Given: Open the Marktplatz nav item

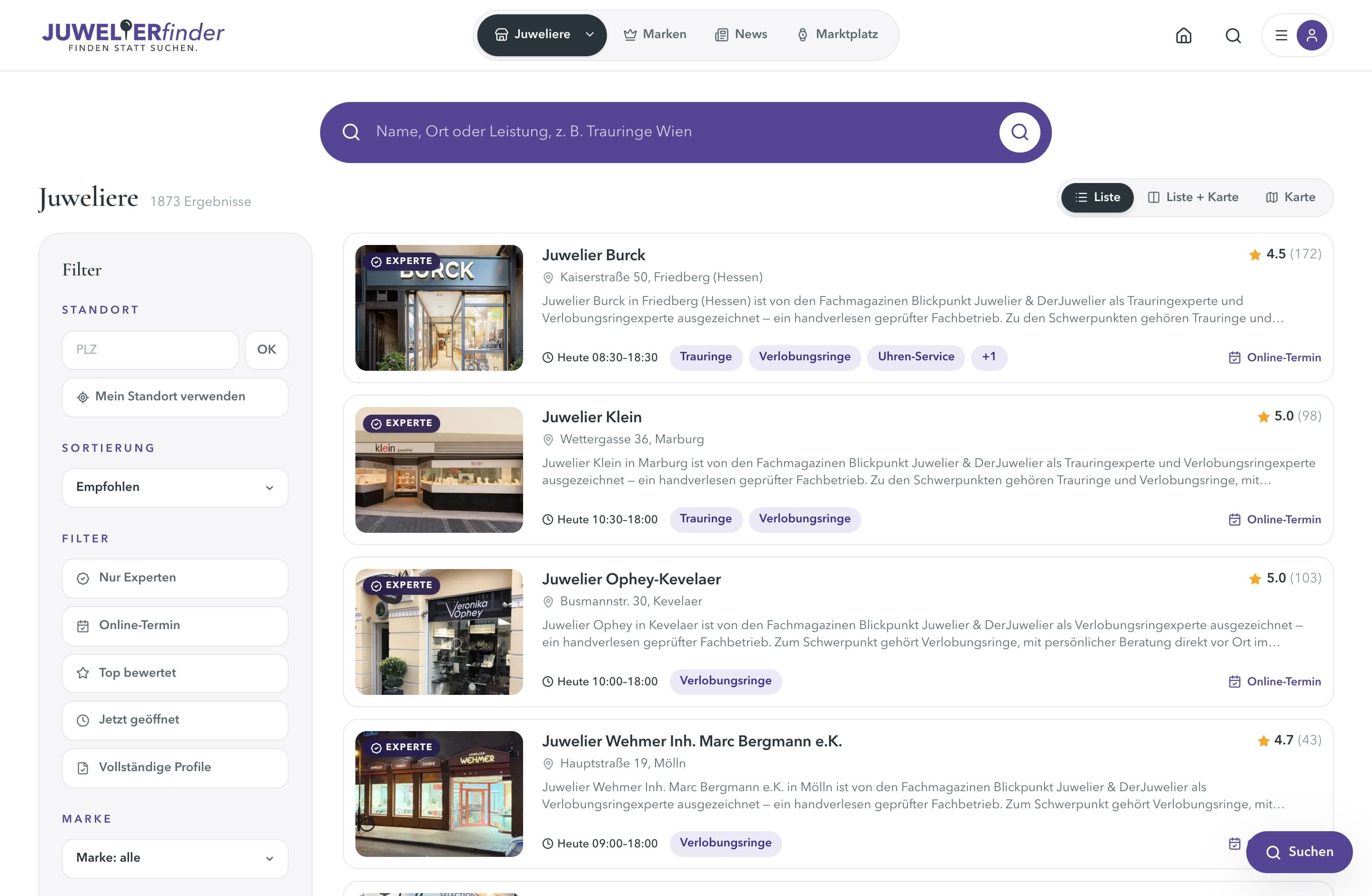Looking at the screenshot, I should (x=837, y=35).
